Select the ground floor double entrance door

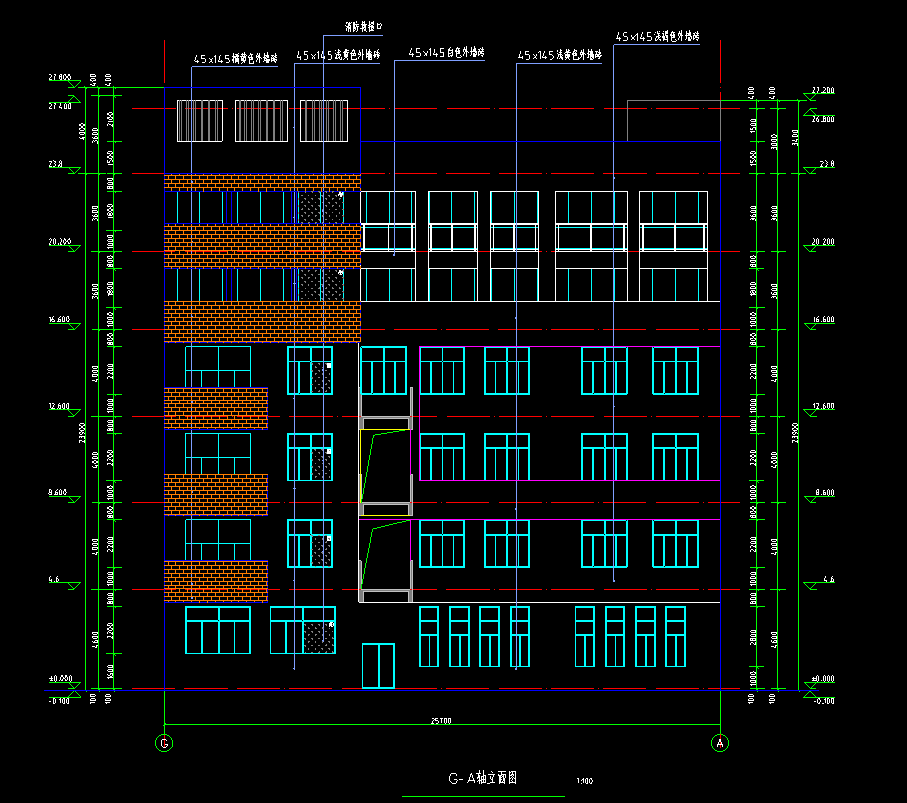(x=378, y=666)
